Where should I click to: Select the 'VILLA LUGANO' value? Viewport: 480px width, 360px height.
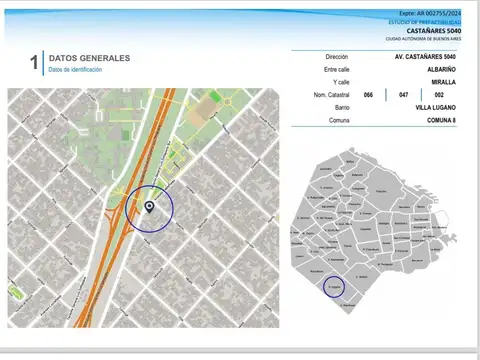(x=435, y=107)
